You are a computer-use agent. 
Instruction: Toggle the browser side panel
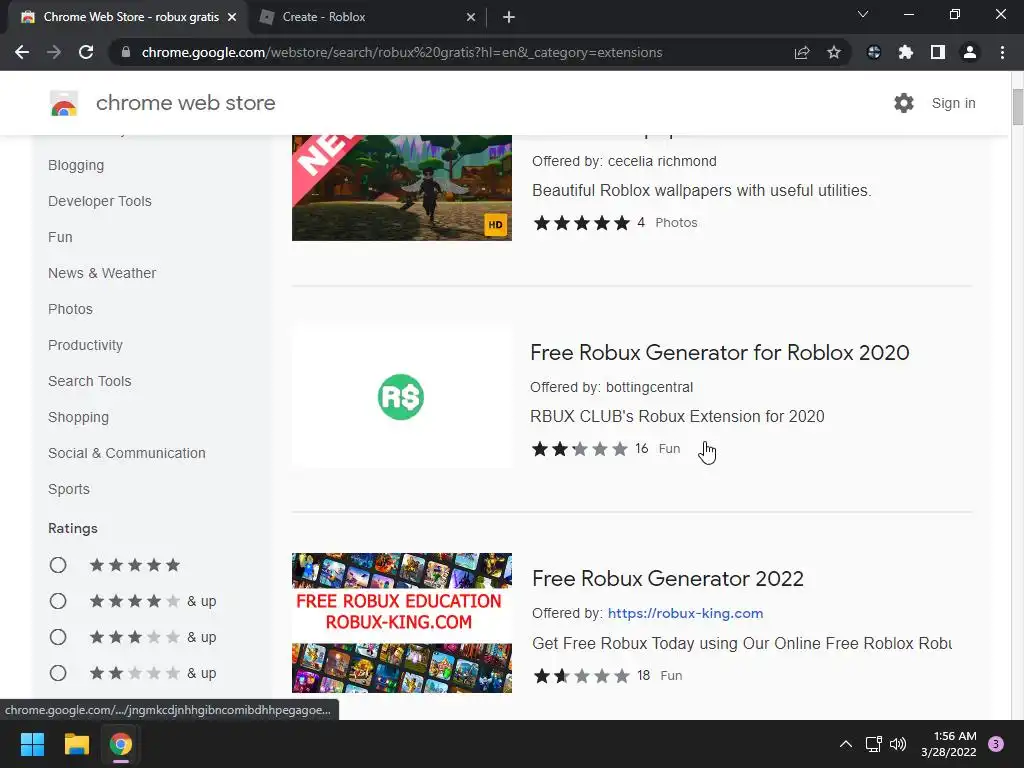[x=938, y=52]
